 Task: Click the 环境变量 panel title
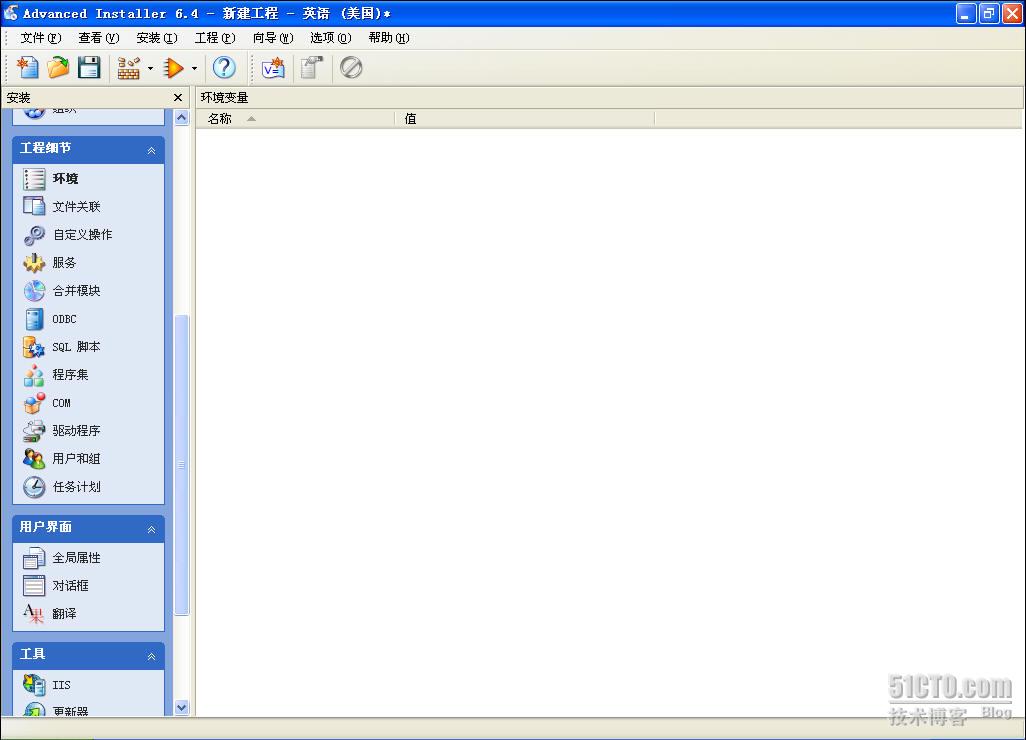pos(224,97)
